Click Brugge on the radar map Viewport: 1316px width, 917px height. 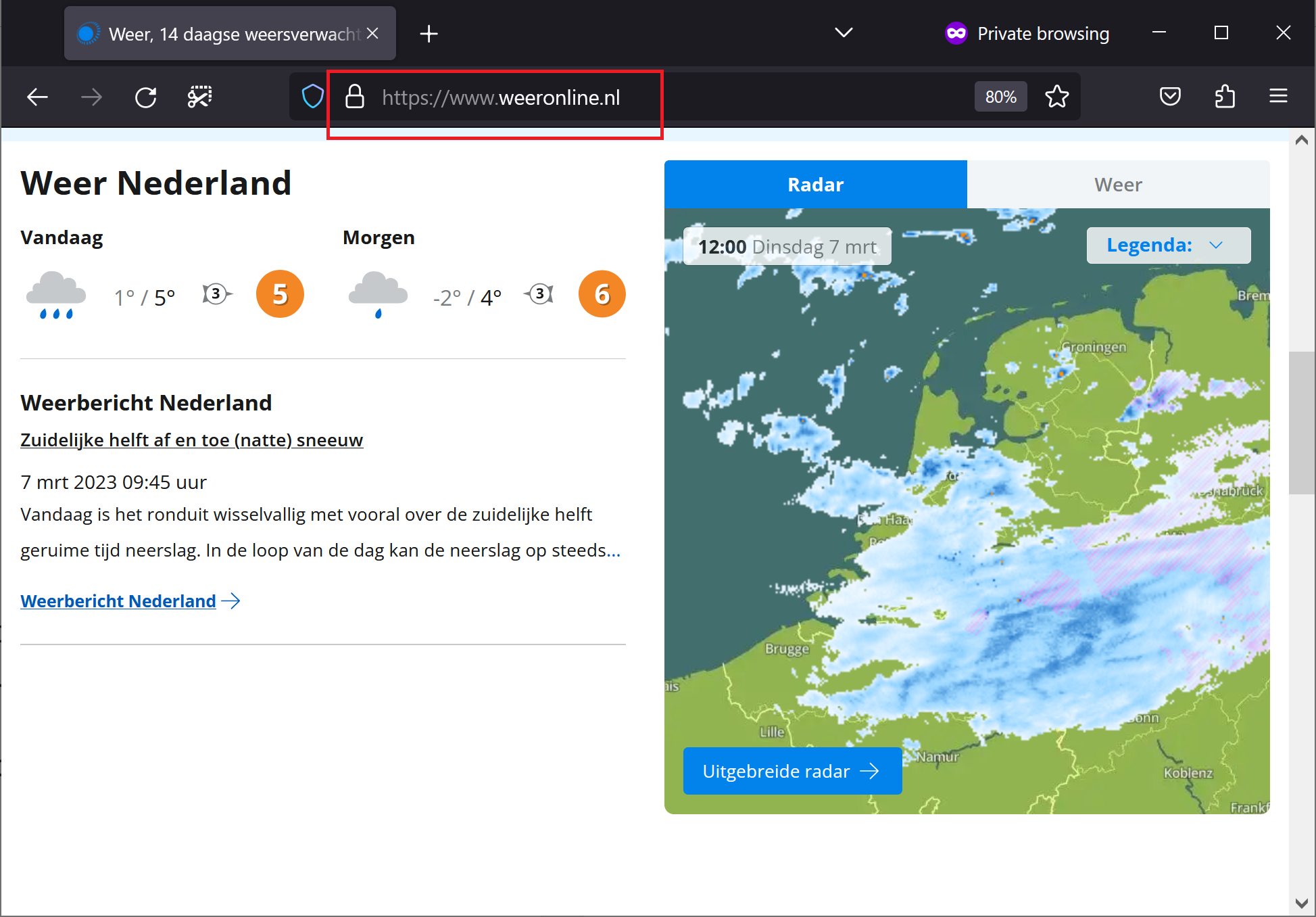(787, 649)
